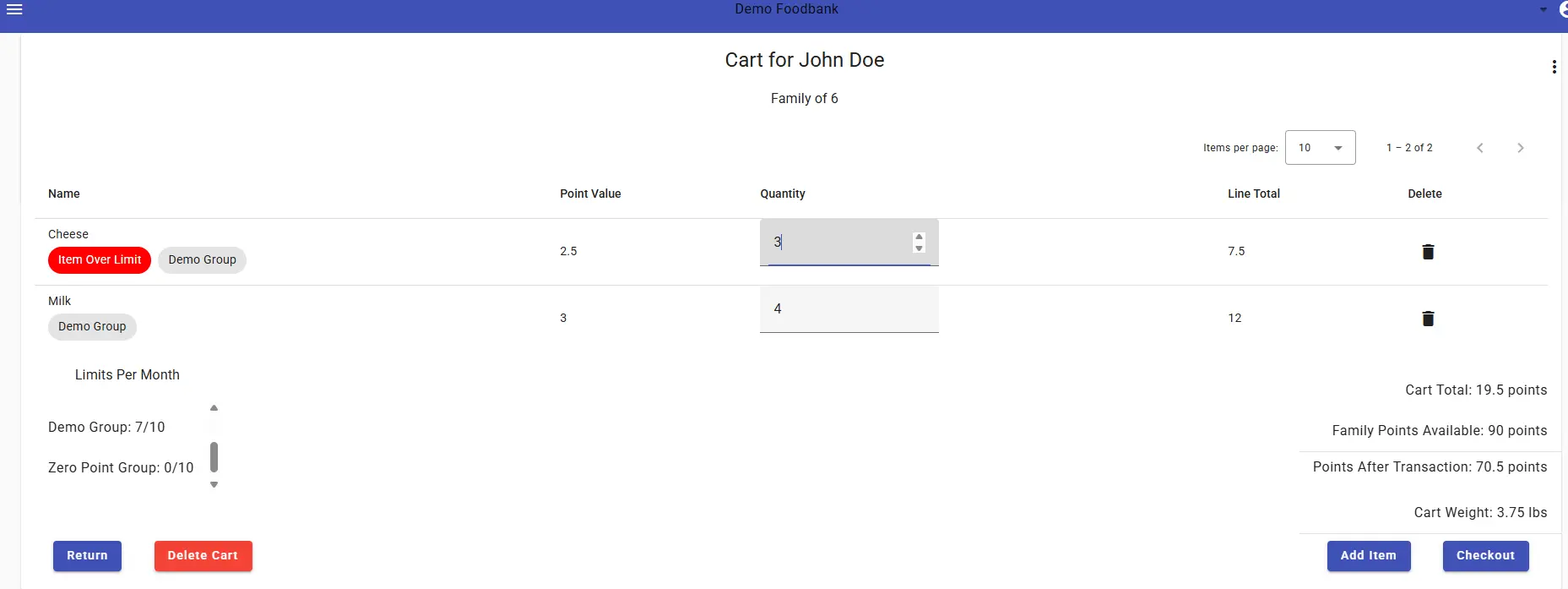Image resolution: width=1568 pixels, height=589 pixels.
Task: Click the Cheese quantity input field
Action: click(x=836, y=243)
